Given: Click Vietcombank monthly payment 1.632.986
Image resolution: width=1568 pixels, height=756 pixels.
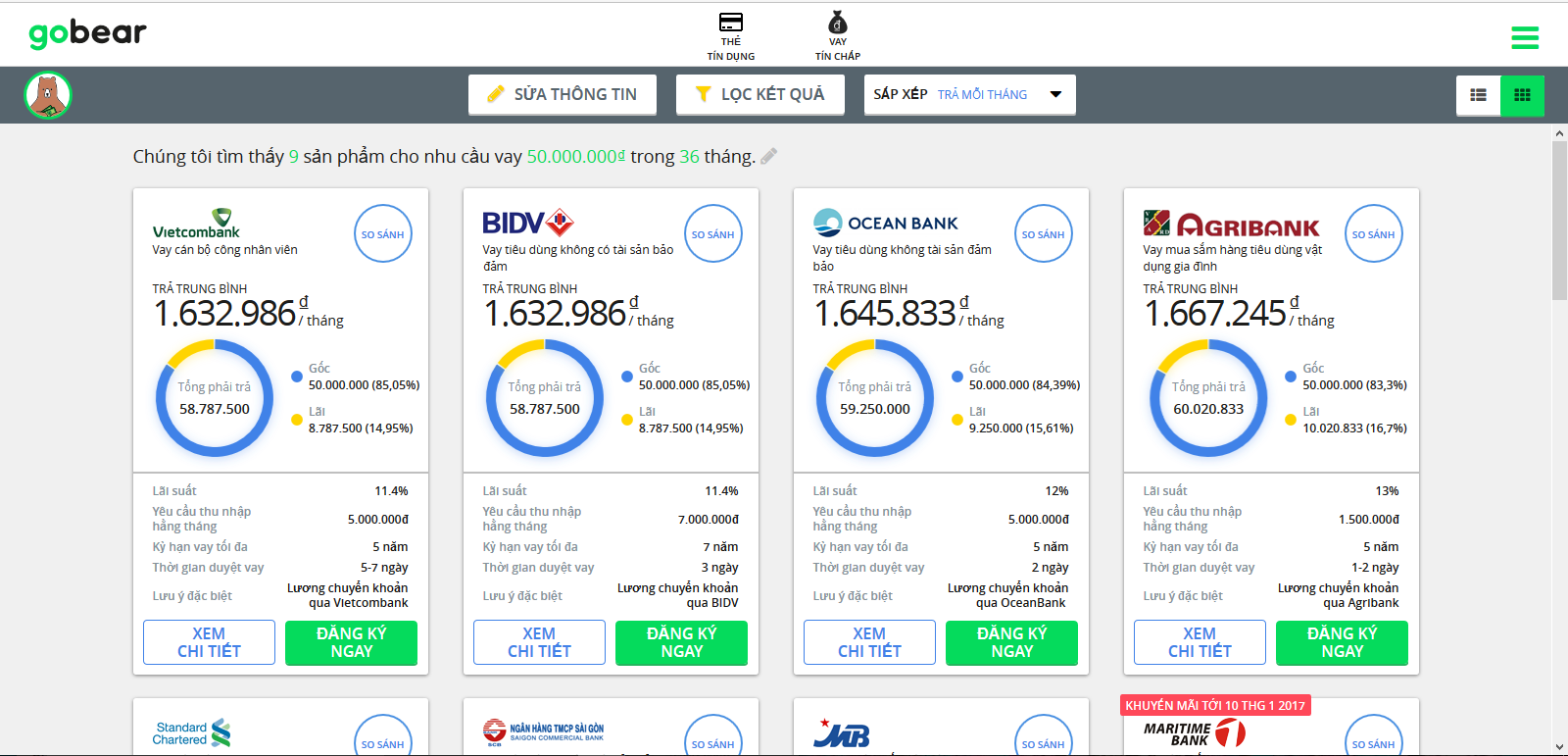Looking at the screenshot, I should coord(224,314).
